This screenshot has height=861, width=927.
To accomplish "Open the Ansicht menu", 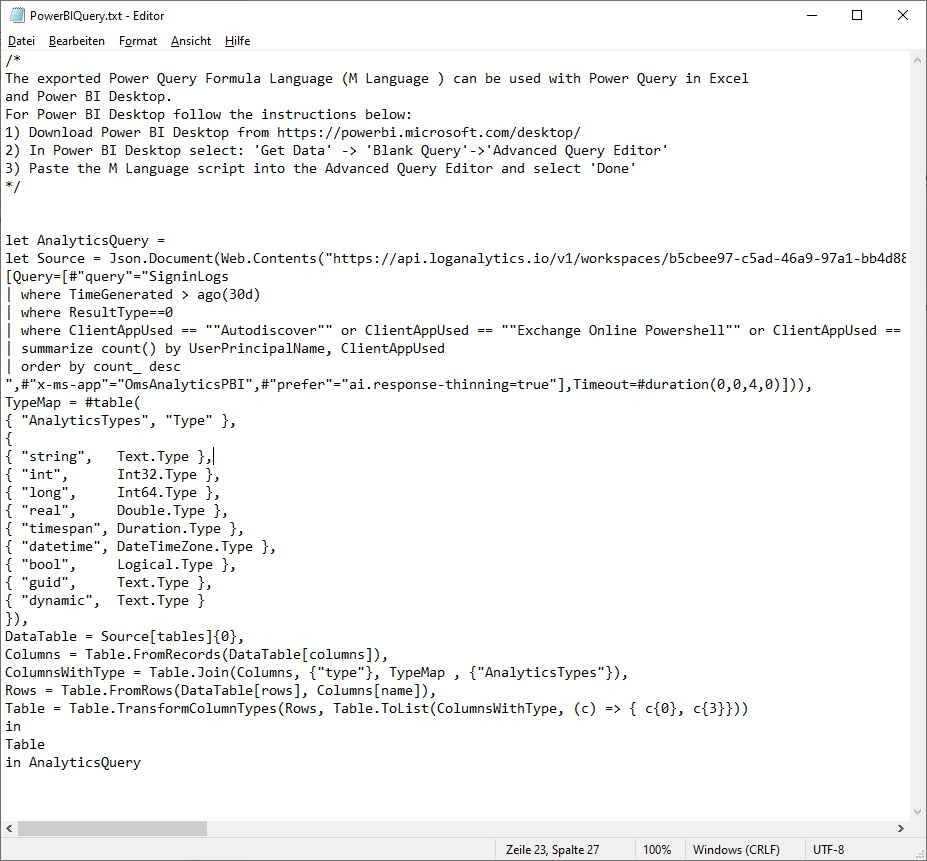I will point(190,41).
